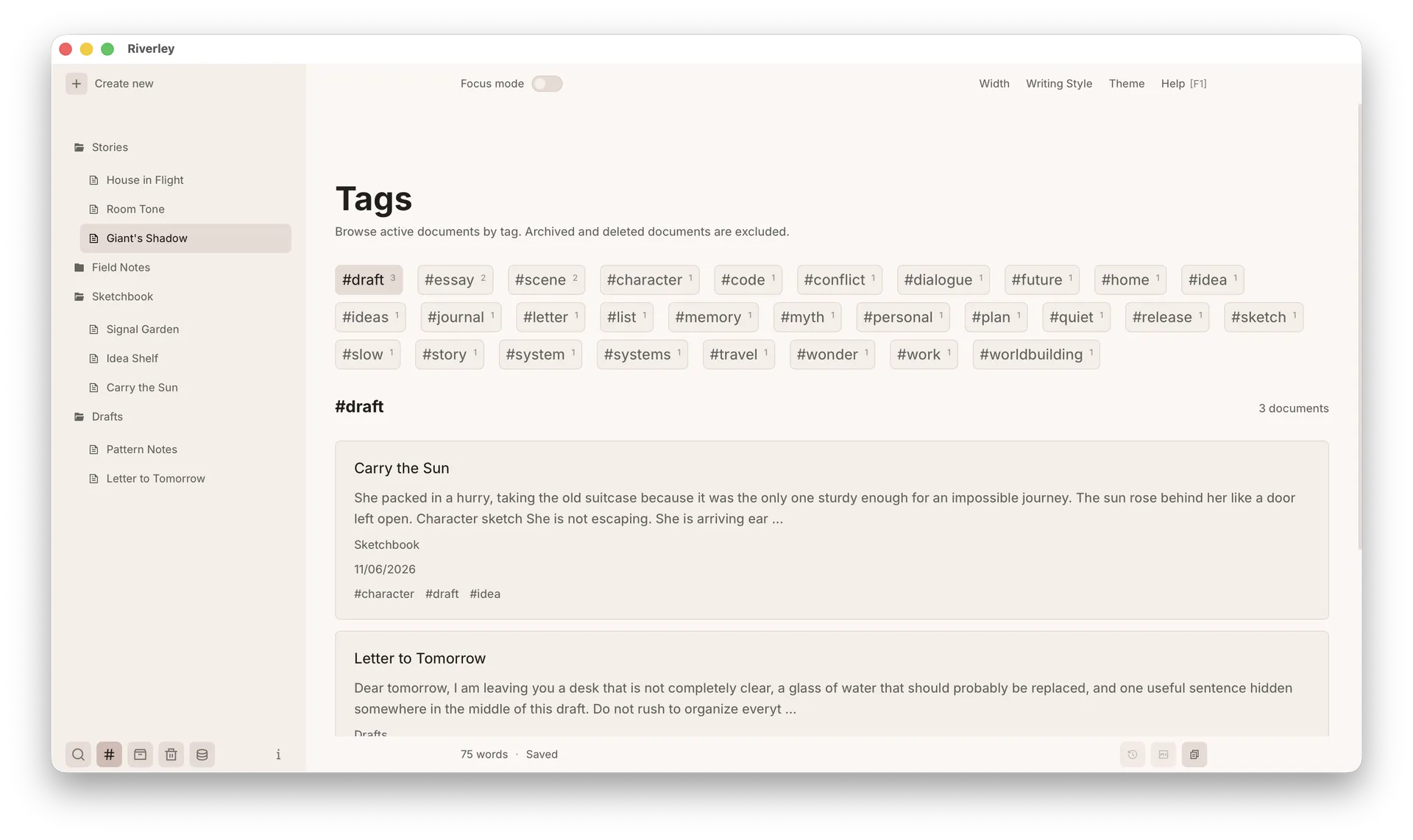1413x840 pixels.
Task: Open the Theme menu
Action: pos(1127,84)
